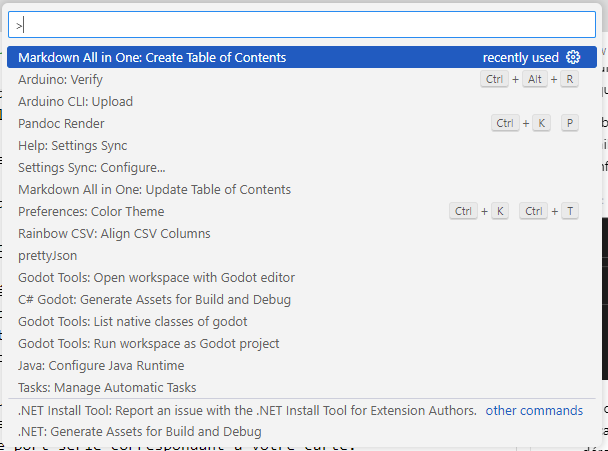Choose .NET Install Tool: Report an issue command
The image size is (608, 451).
tap(247, 410)
